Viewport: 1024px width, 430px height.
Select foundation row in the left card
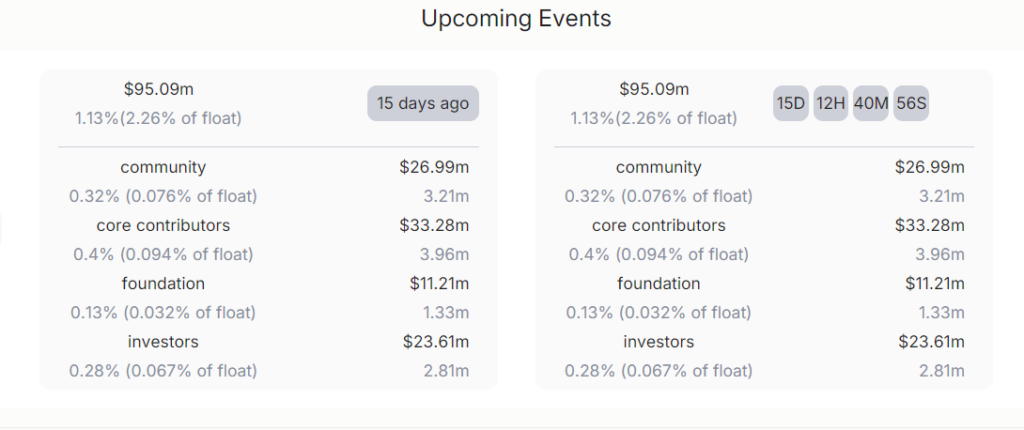tap(163, 284)
